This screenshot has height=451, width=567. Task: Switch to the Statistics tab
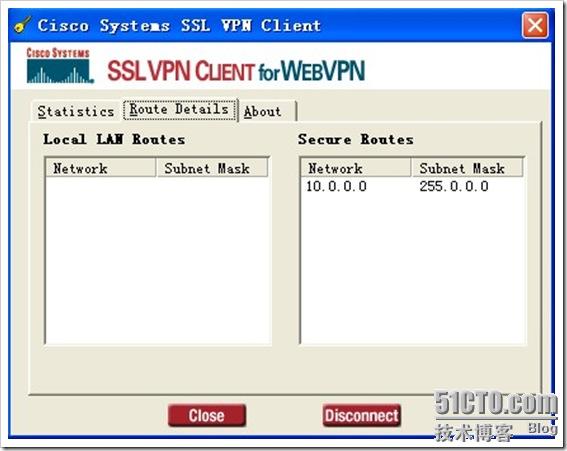pos(76,111)
